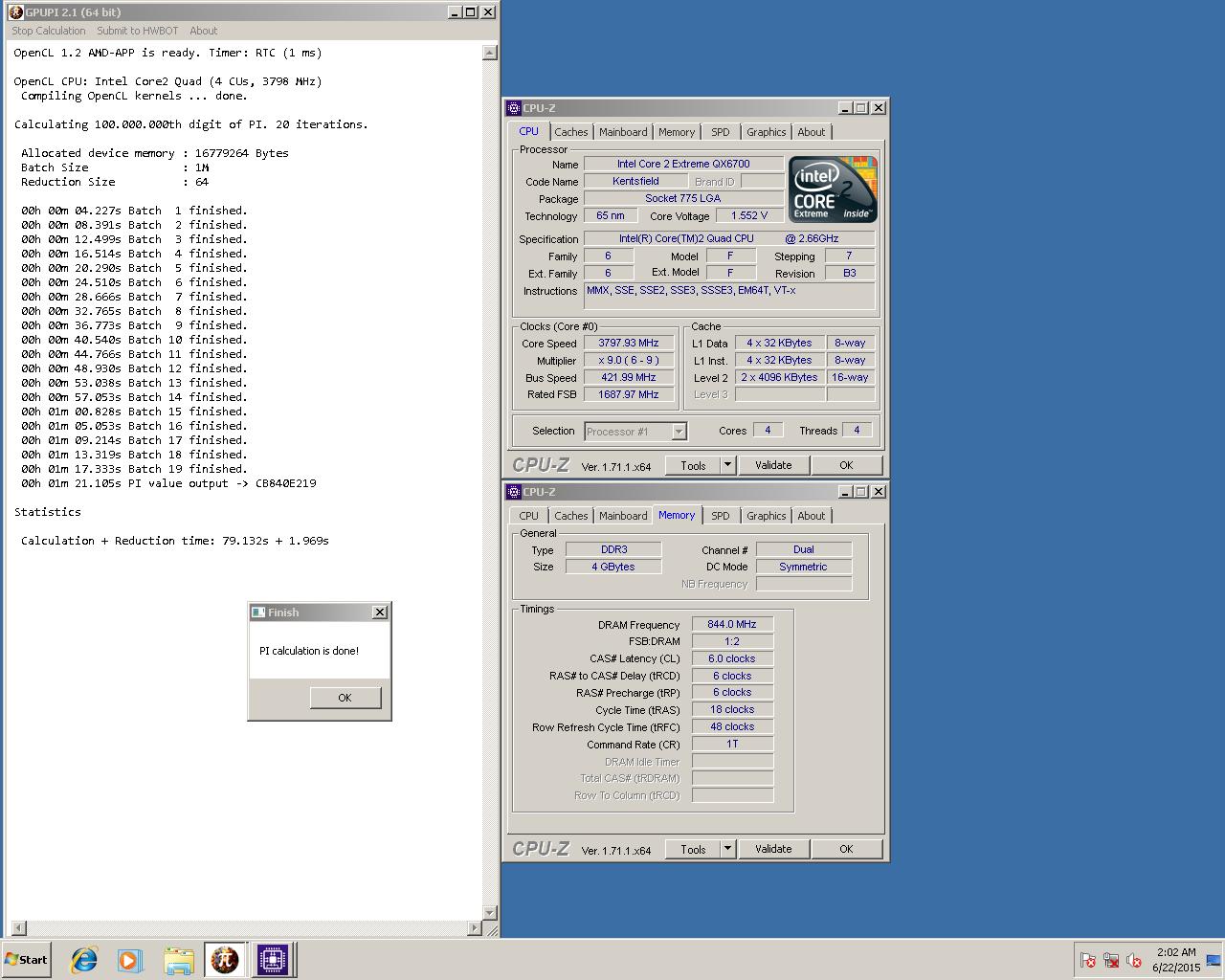Click the FSB:DRAM ratio value 1:2
This screenshot has width=1225, height=980.
[732, 641]
